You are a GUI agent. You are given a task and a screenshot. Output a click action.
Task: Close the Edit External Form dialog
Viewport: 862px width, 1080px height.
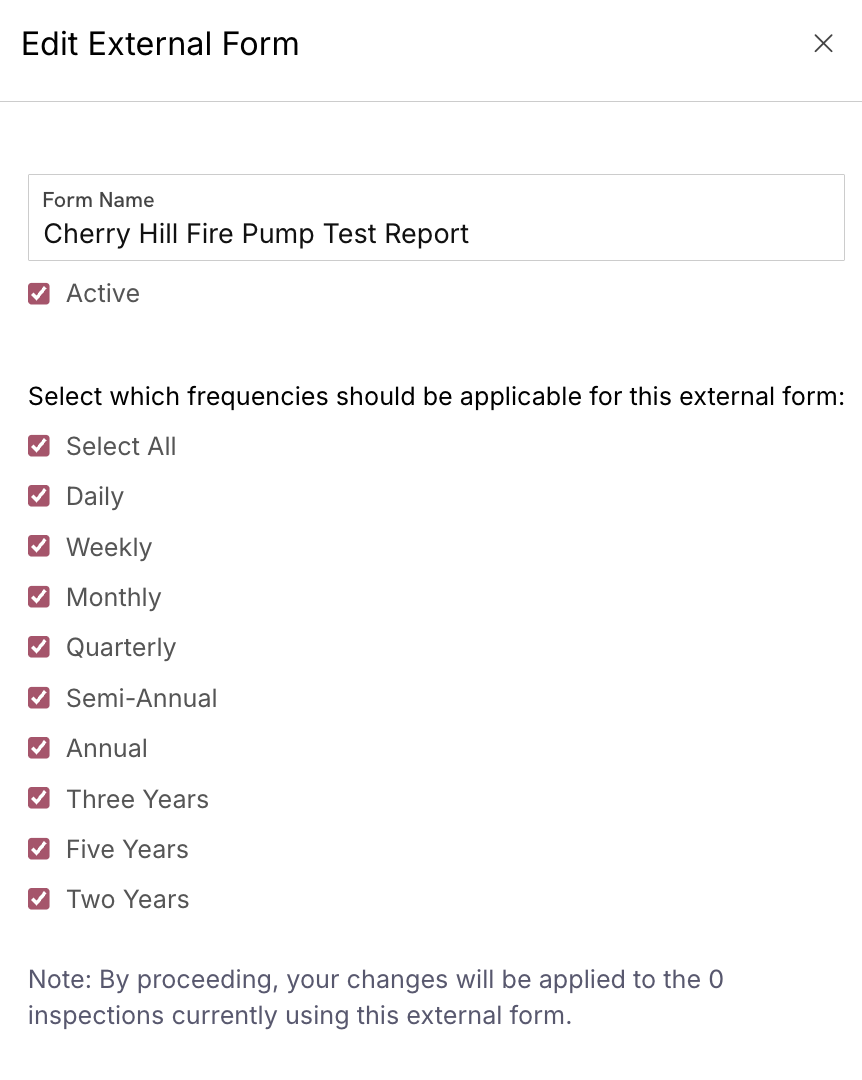click(823, 44)
